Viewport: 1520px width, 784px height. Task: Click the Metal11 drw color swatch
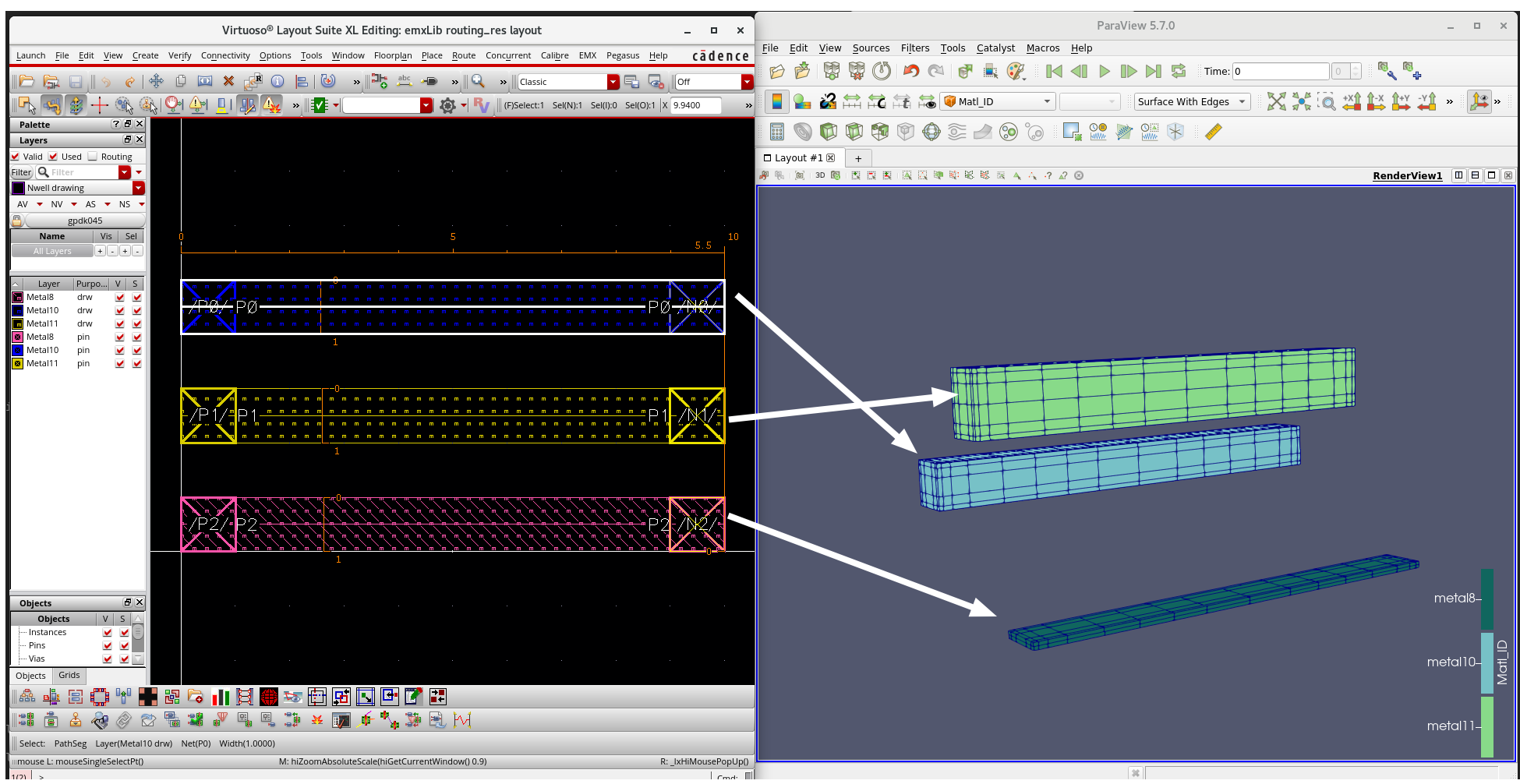(x=18, y=323)
